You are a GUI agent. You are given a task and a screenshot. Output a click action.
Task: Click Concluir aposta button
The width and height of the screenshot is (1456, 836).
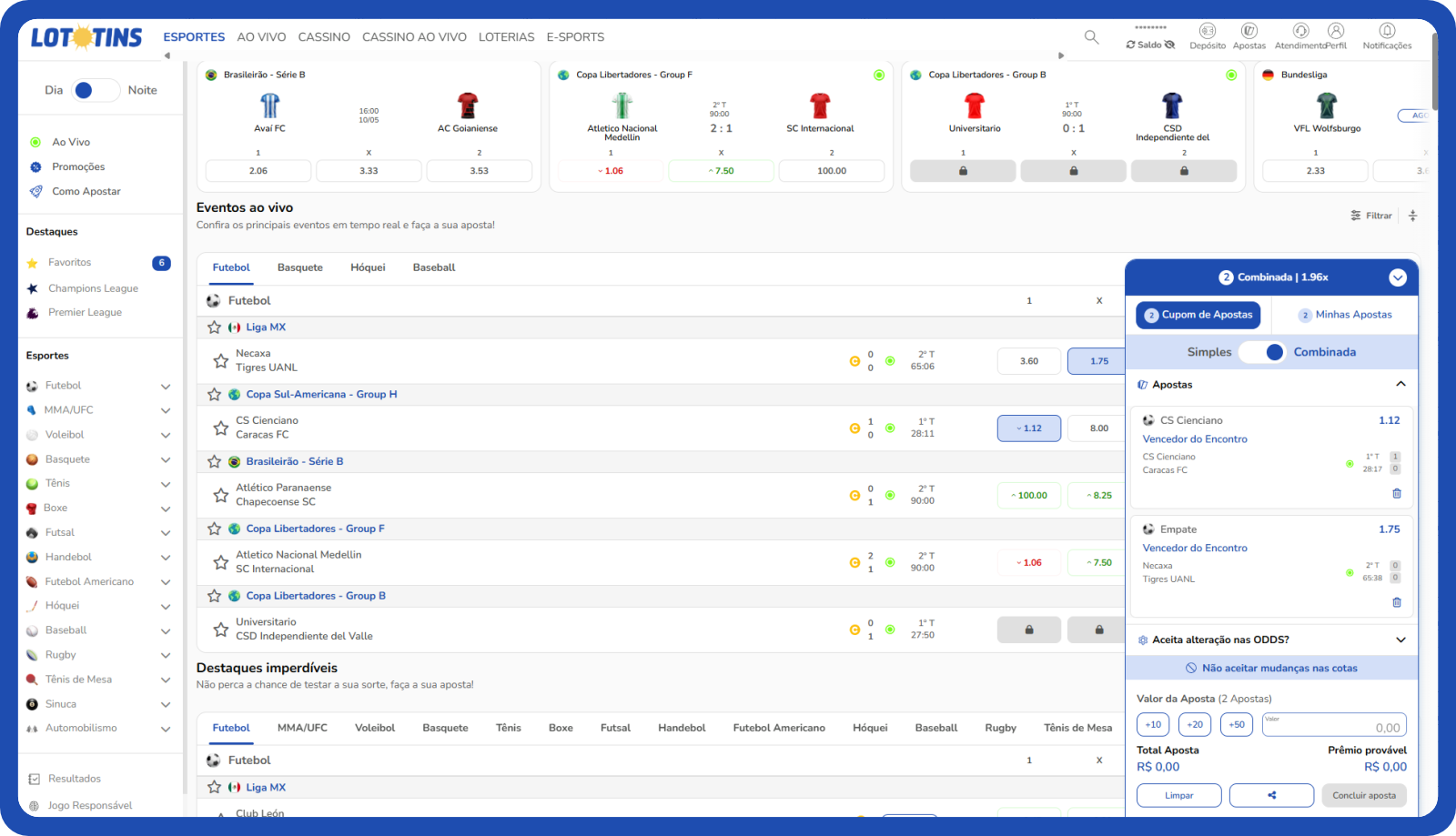(x=1364, y=795)
